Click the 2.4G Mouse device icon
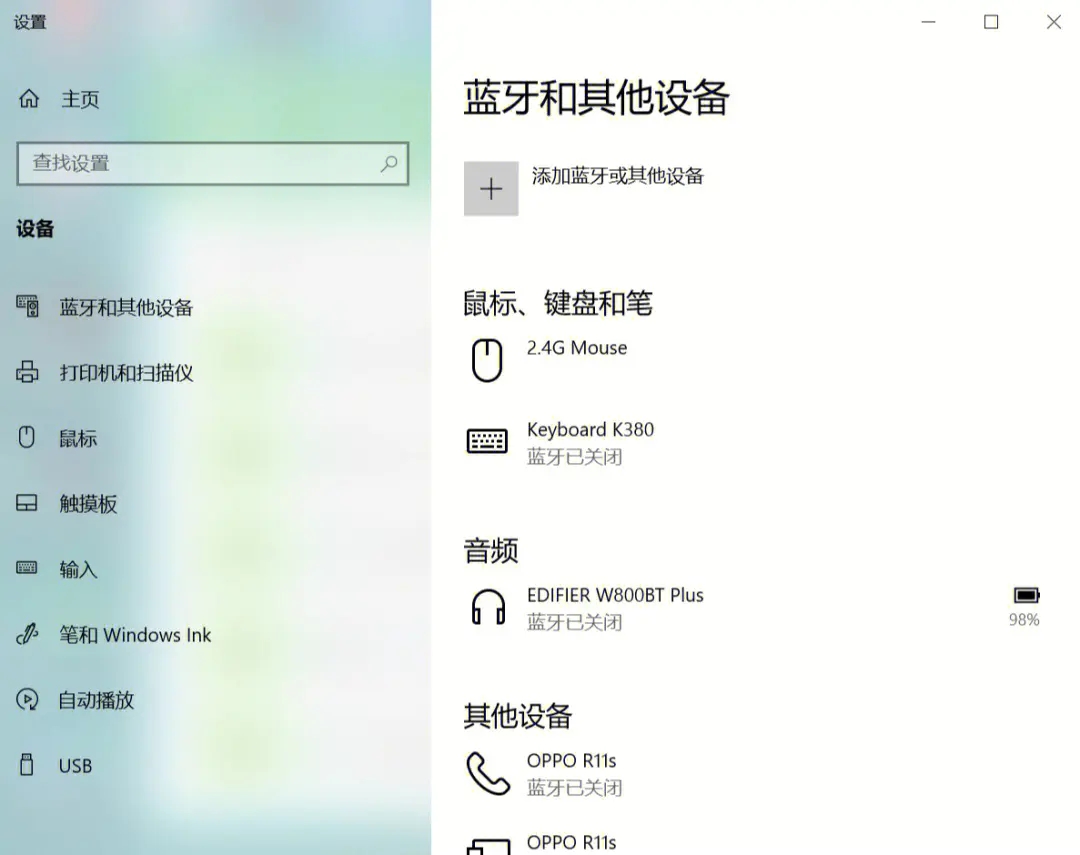This screenshot has width=1080, height=855. tap(487, 360)
